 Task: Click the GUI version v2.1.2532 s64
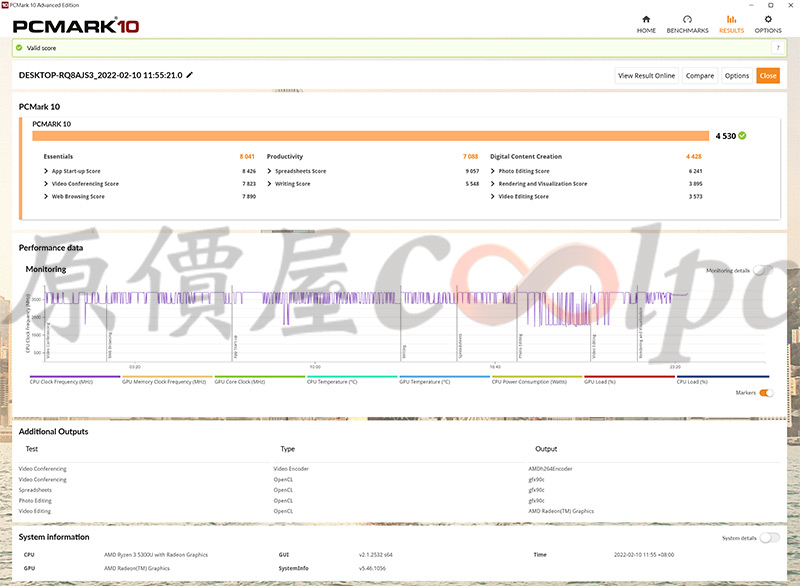pyautogui.click(x=376, y=554)
